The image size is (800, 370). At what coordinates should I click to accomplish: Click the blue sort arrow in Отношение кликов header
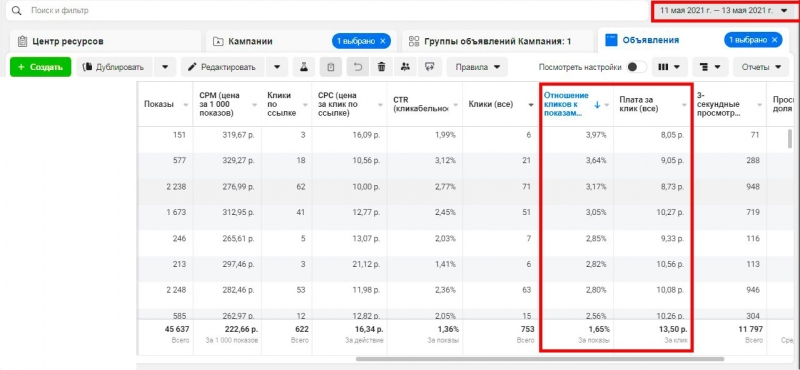click(597, 105)
